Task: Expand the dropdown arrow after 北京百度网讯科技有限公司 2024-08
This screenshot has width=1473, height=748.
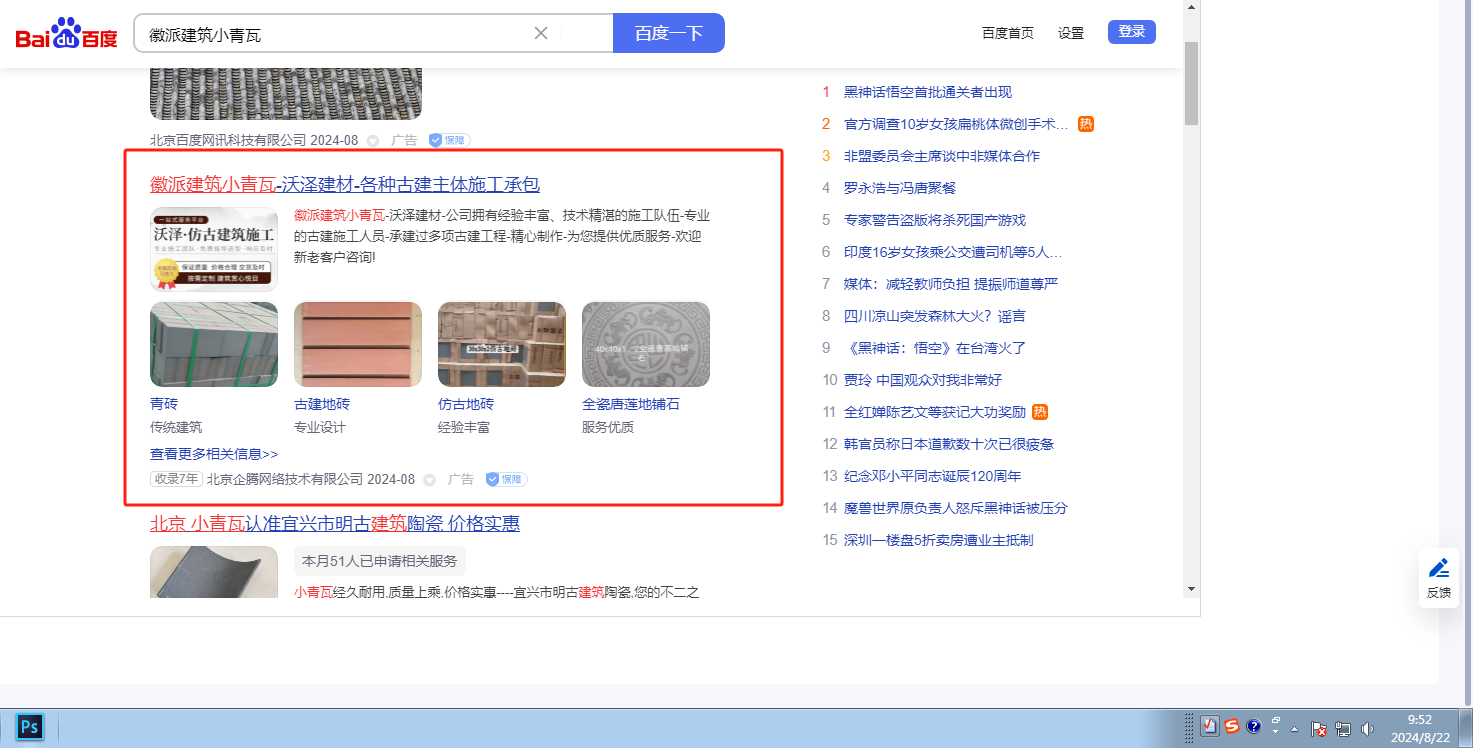Action: (373, 141)
